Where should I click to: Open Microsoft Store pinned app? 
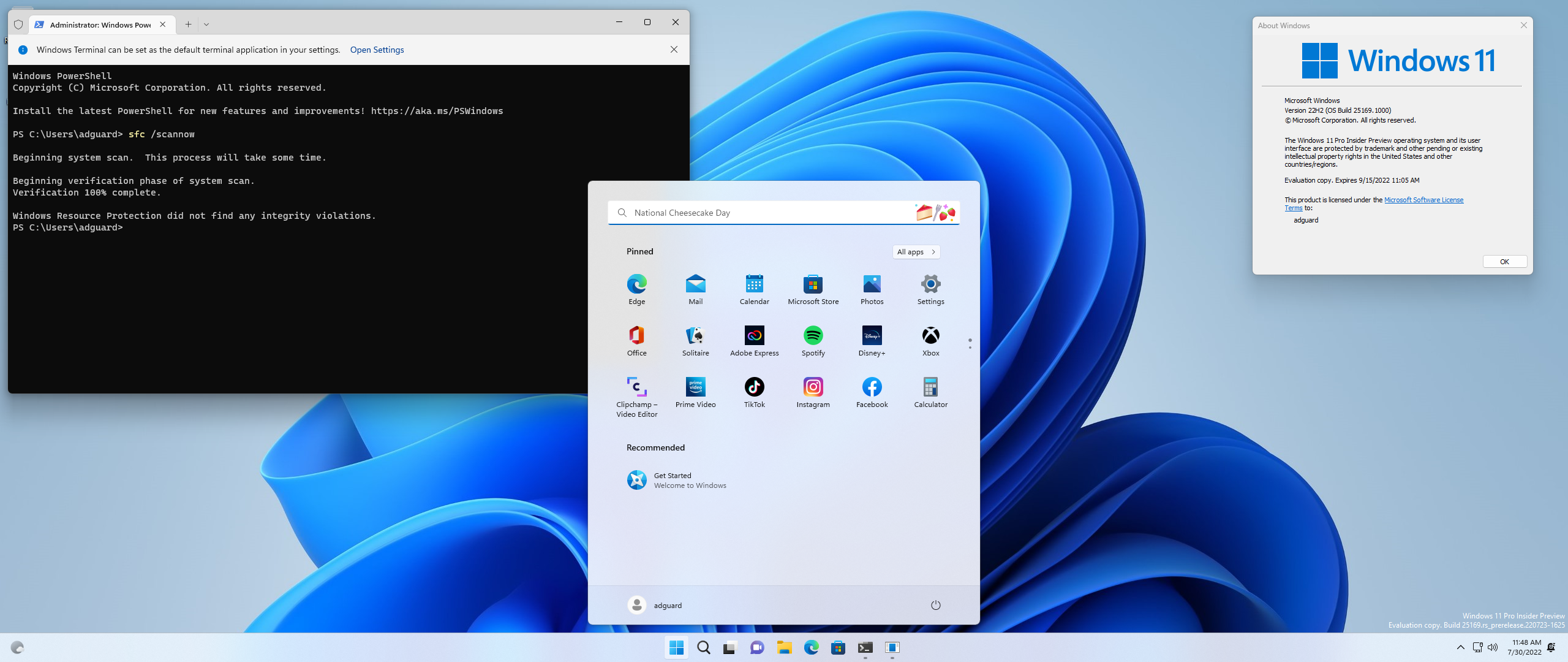tap(813, 289)
